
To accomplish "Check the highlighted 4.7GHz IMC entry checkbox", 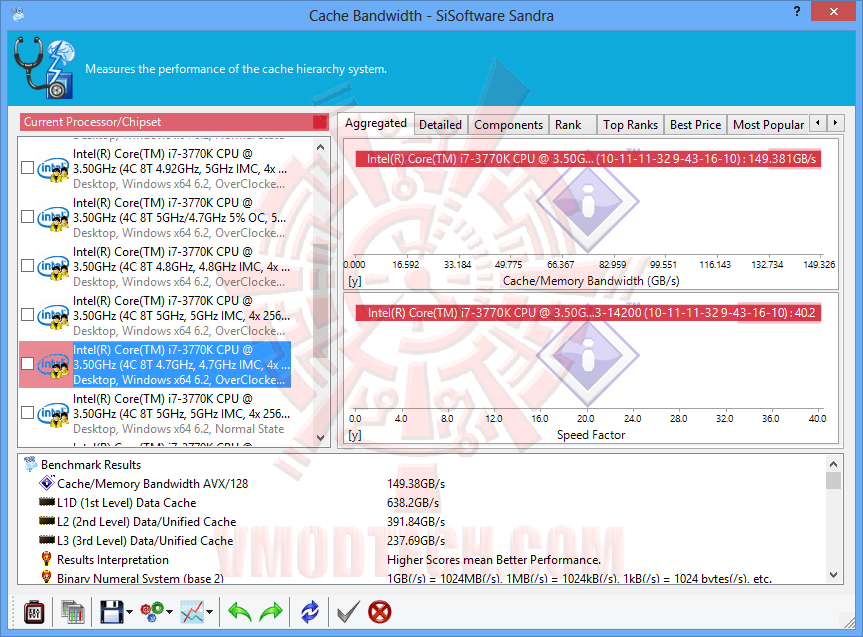I will (x=27, y=363).
